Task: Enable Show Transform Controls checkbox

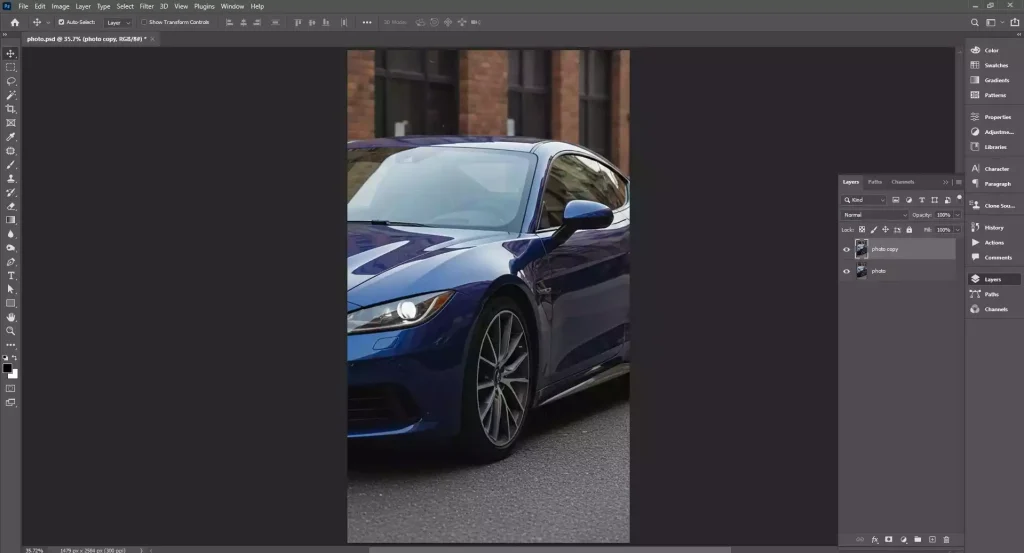Action: point(143,22)
